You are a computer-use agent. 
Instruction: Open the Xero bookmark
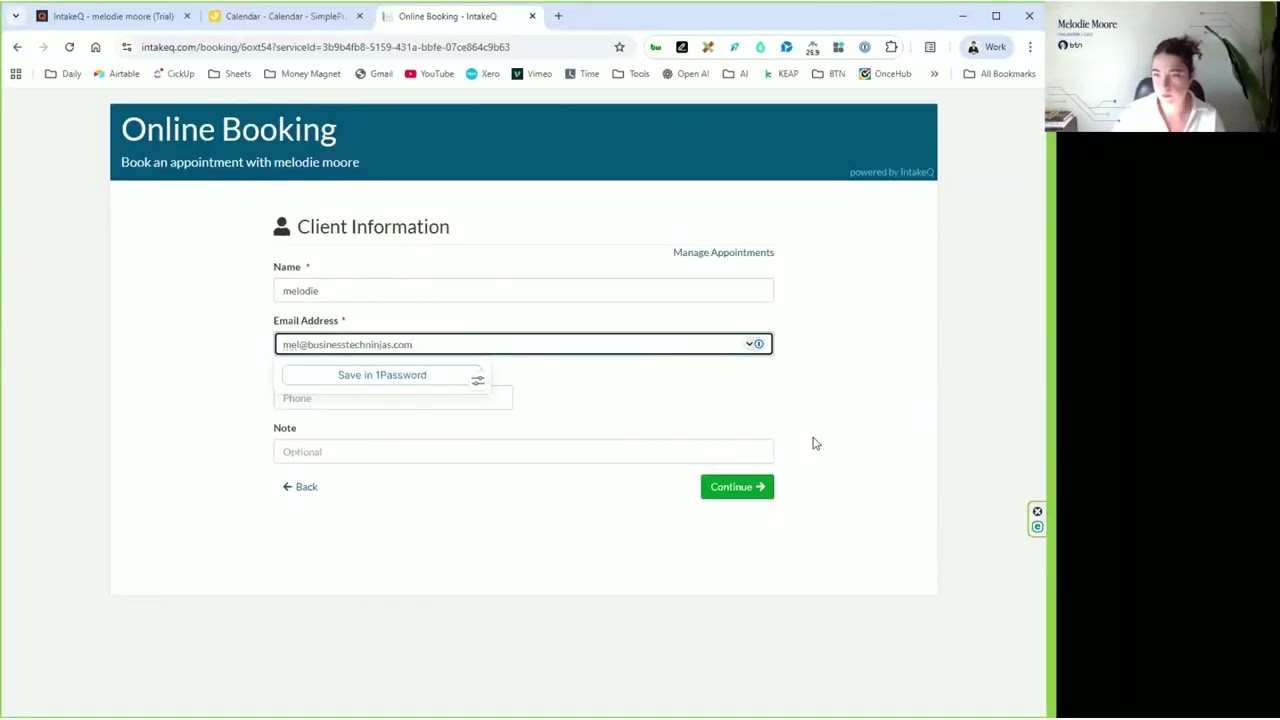pos(482,74)
